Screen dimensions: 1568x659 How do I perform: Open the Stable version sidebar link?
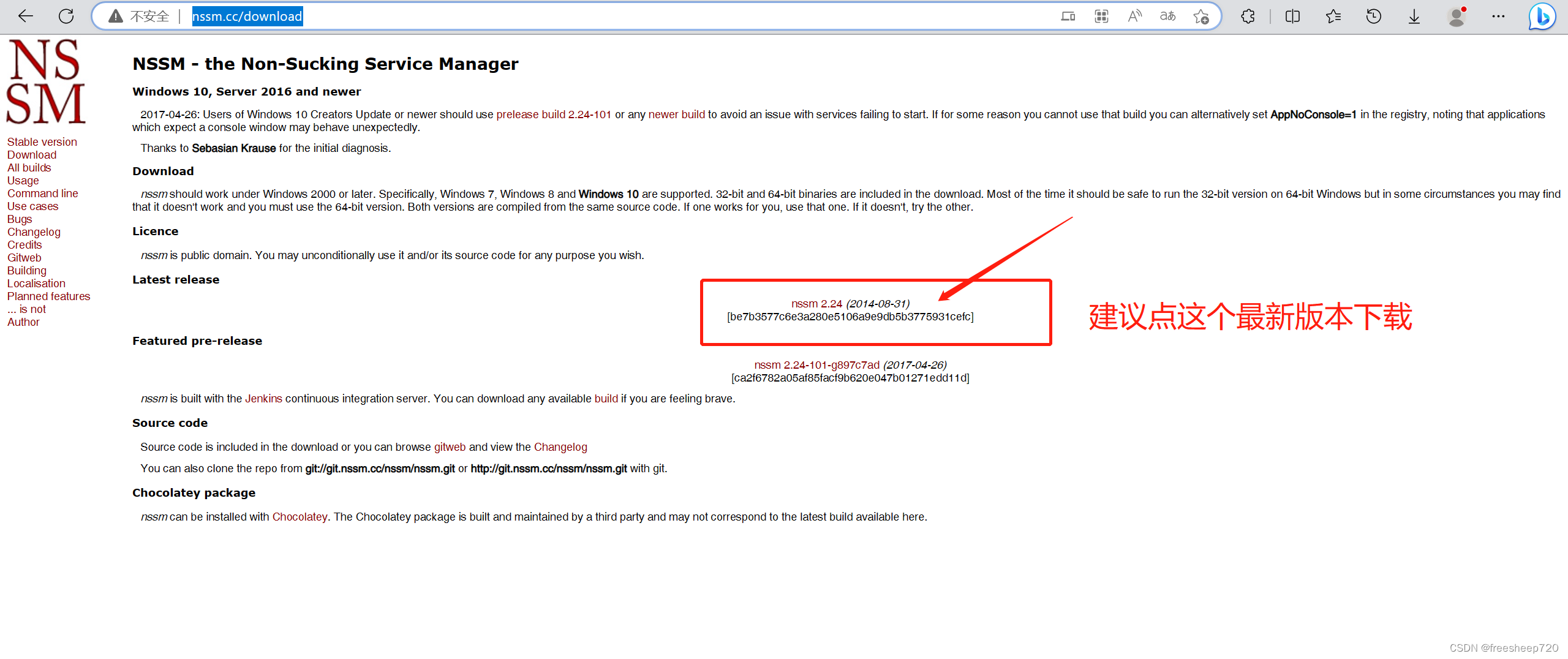coord(42,142)
